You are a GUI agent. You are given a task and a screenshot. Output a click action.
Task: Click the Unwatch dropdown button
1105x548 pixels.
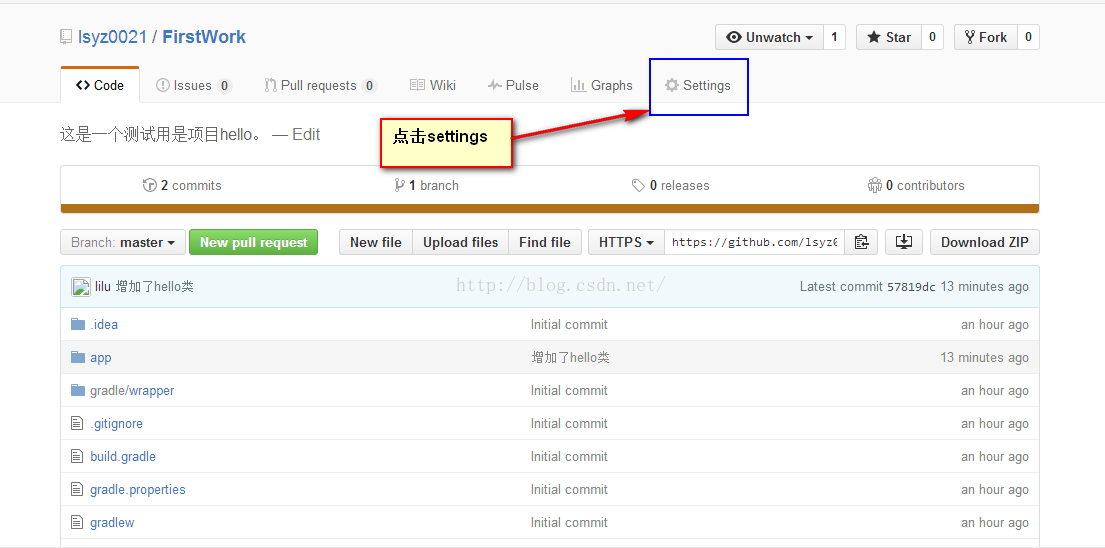[x=770, y=37]
